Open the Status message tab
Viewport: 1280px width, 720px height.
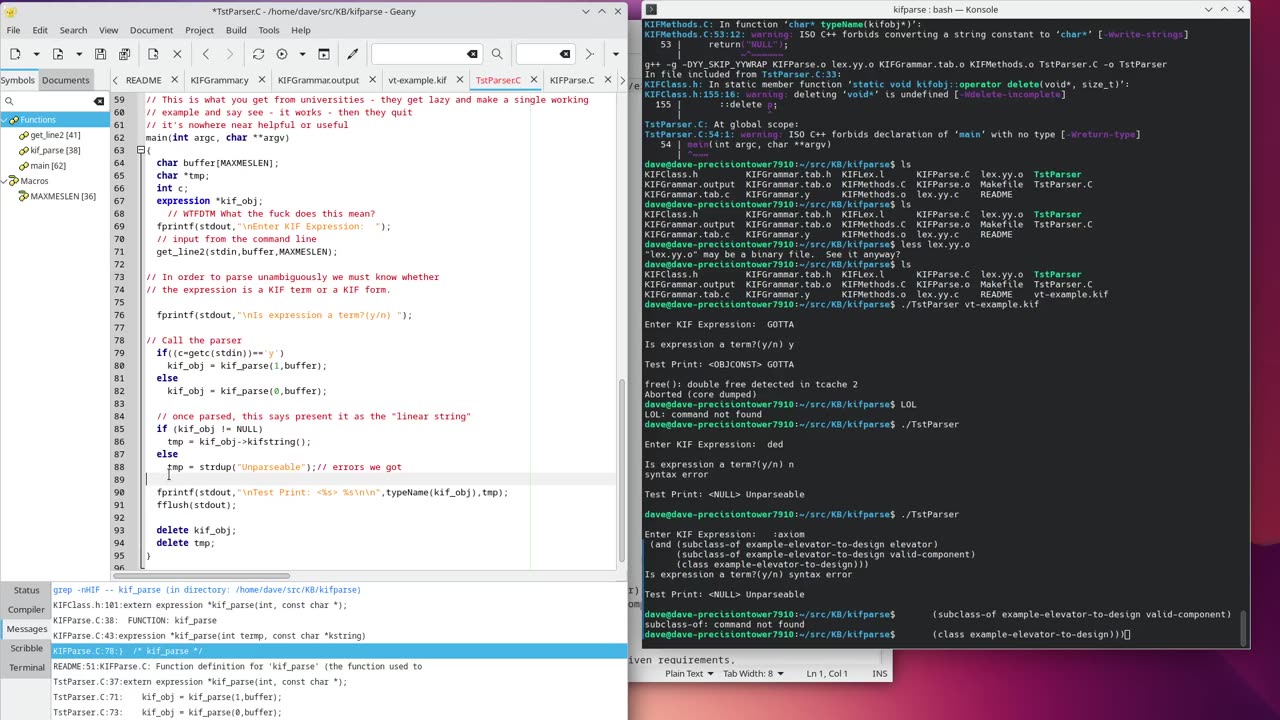click(x=26, y=590)
